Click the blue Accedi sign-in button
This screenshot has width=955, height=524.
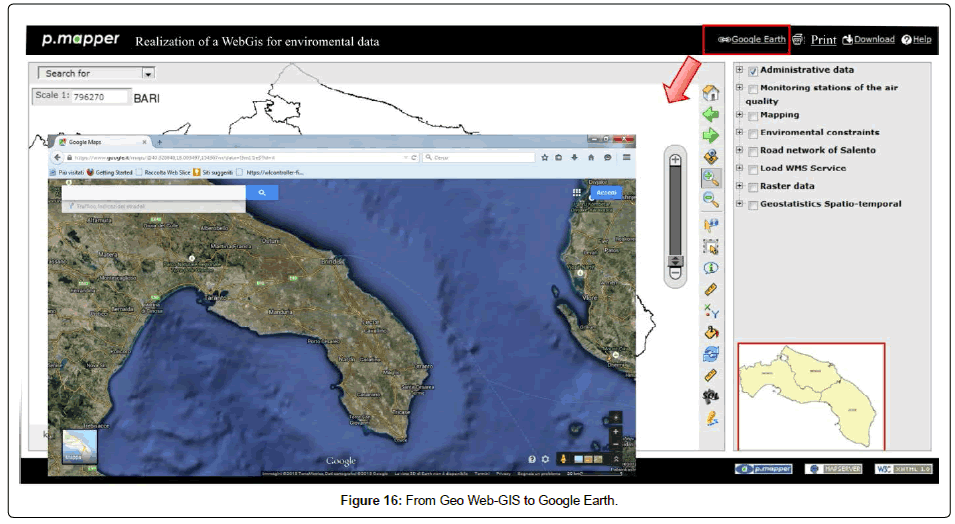(x=606, y=193)
